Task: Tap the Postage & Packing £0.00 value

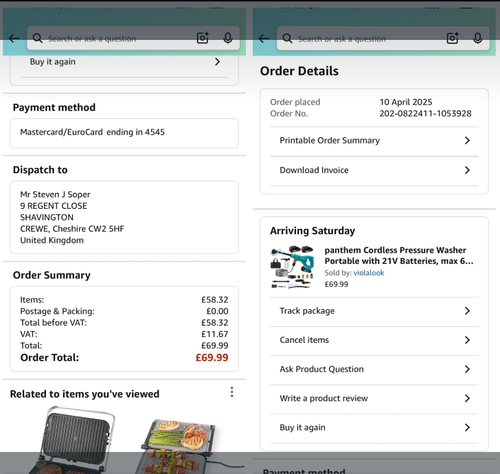Action: click(217, 311)
